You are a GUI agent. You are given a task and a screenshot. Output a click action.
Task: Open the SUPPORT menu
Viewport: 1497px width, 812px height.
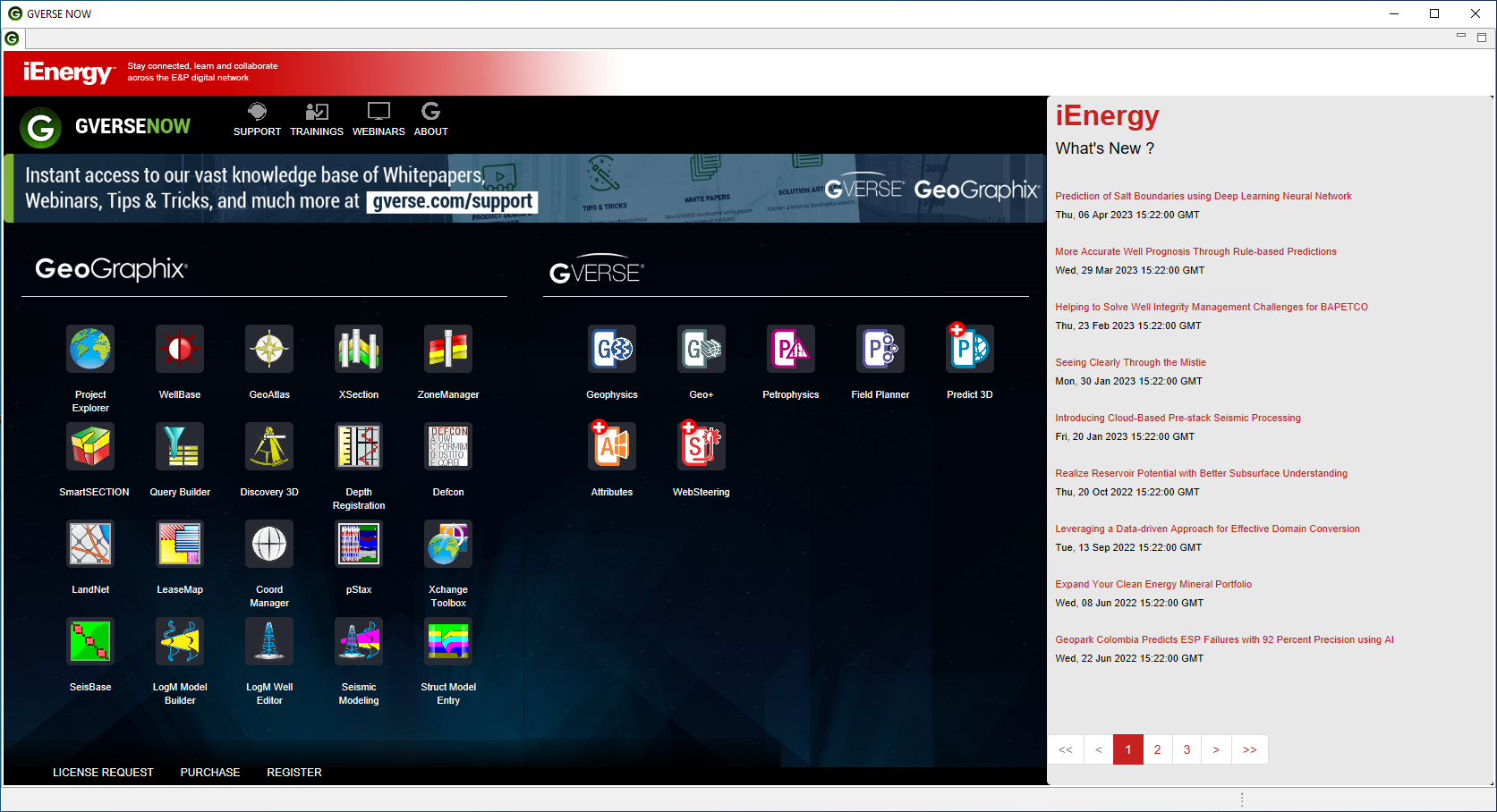257,119
